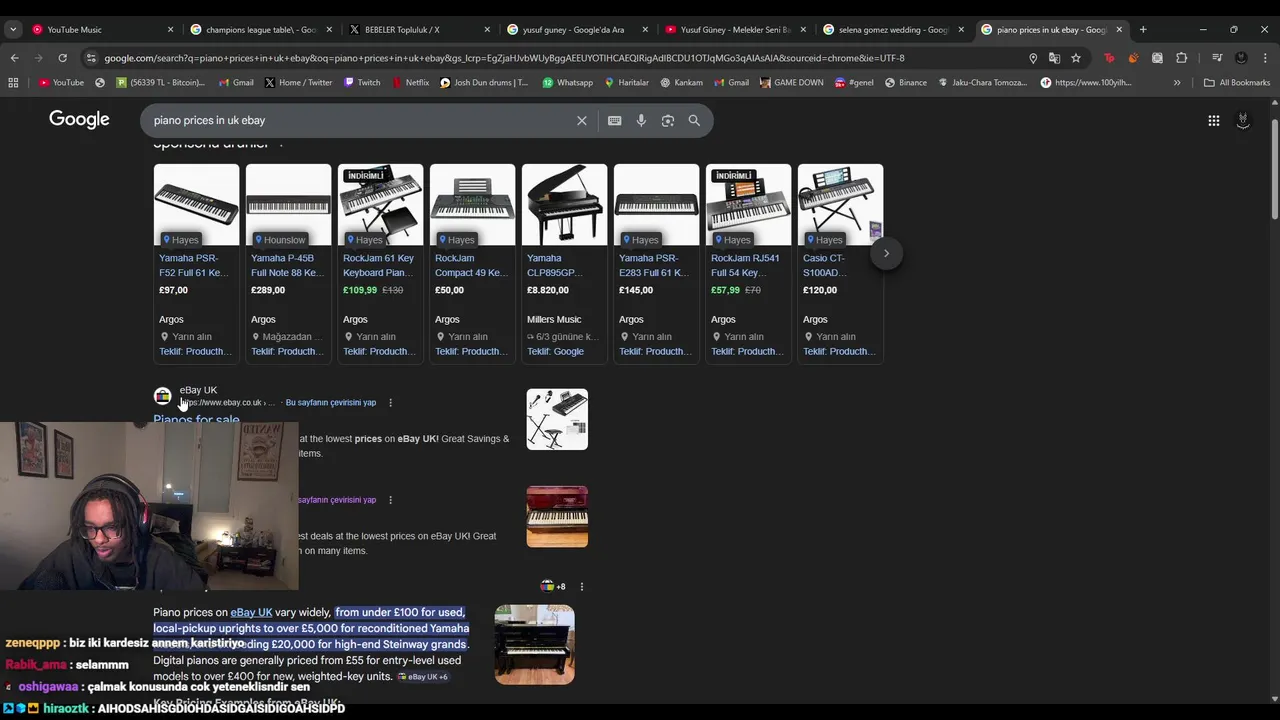The height and width of the screenshot is (720, 1280).
Task: Open the GAME DOWN bookmark
Action: 791,82
